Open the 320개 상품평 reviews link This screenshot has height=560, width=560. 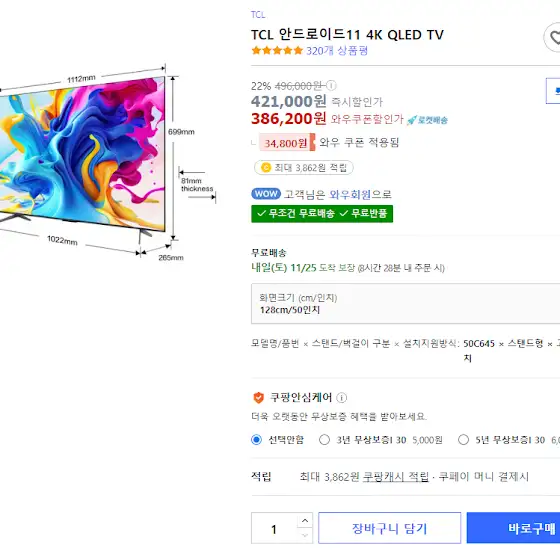pyautogui.click(x=337, y=50)
